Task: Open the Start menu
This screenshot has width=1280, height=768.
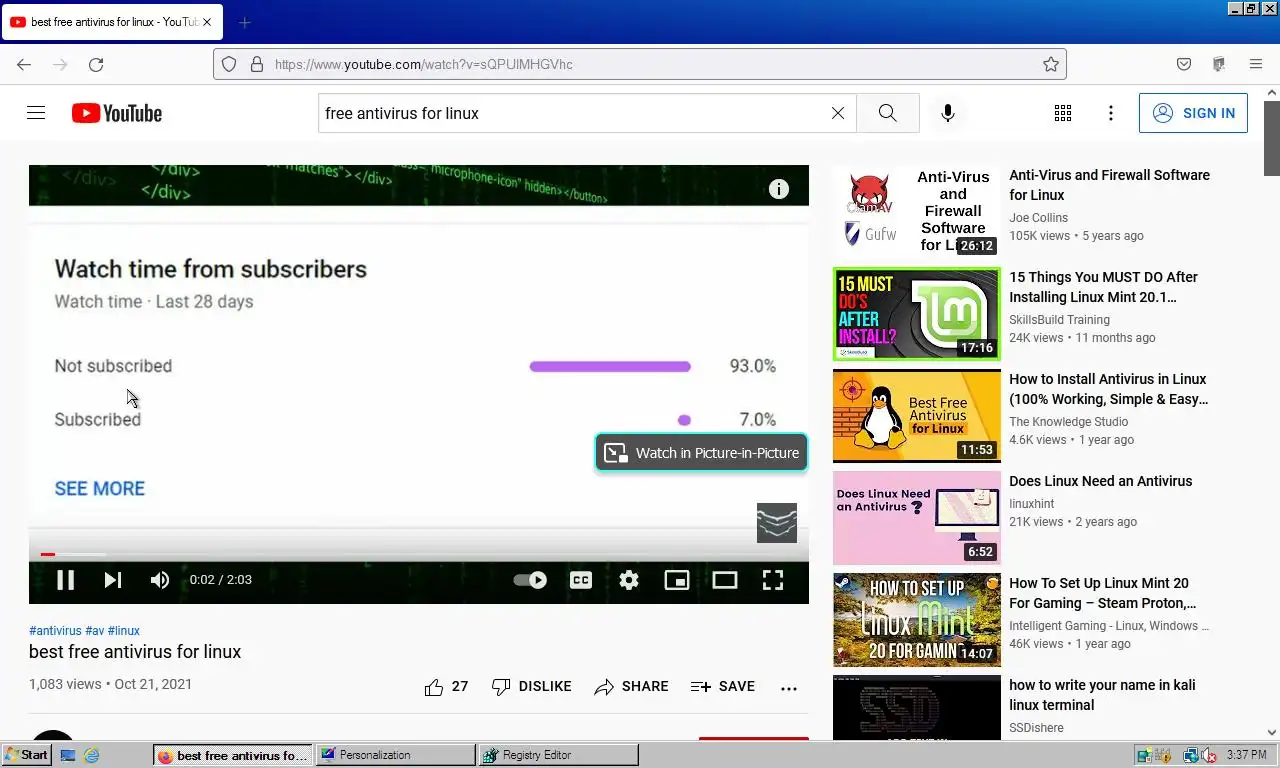Action: coord(27,755)
